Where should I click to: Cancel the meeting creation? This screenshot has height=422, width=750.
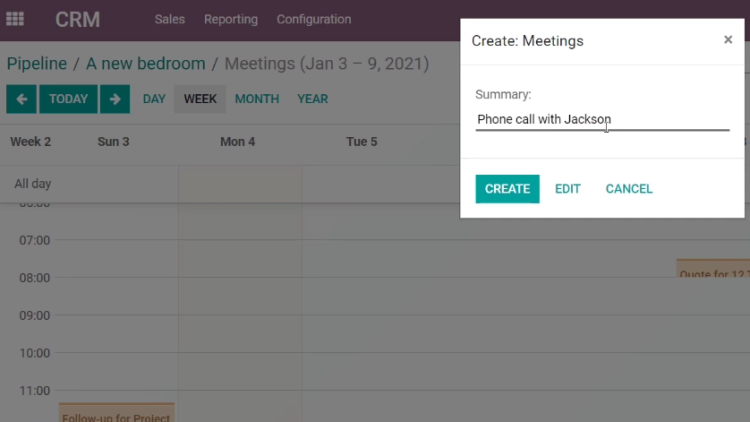(x=629, y=189)
